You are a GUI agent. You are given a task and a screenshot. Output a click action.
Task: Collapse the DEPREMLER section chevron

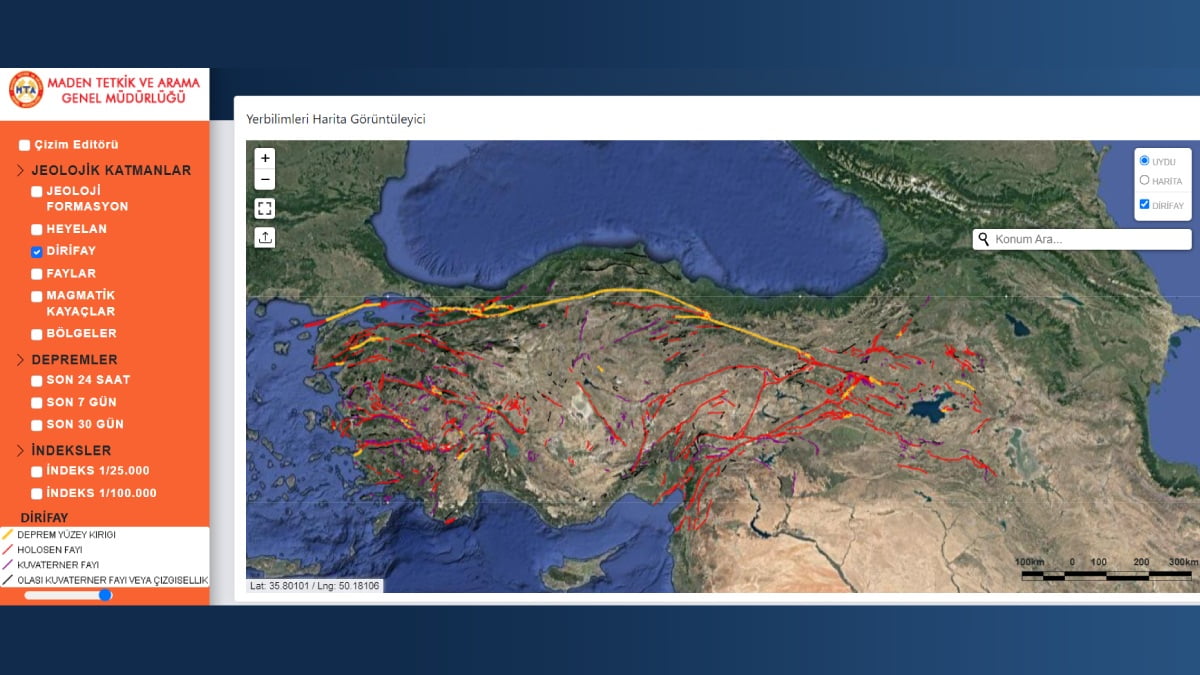tap(20, 360)
